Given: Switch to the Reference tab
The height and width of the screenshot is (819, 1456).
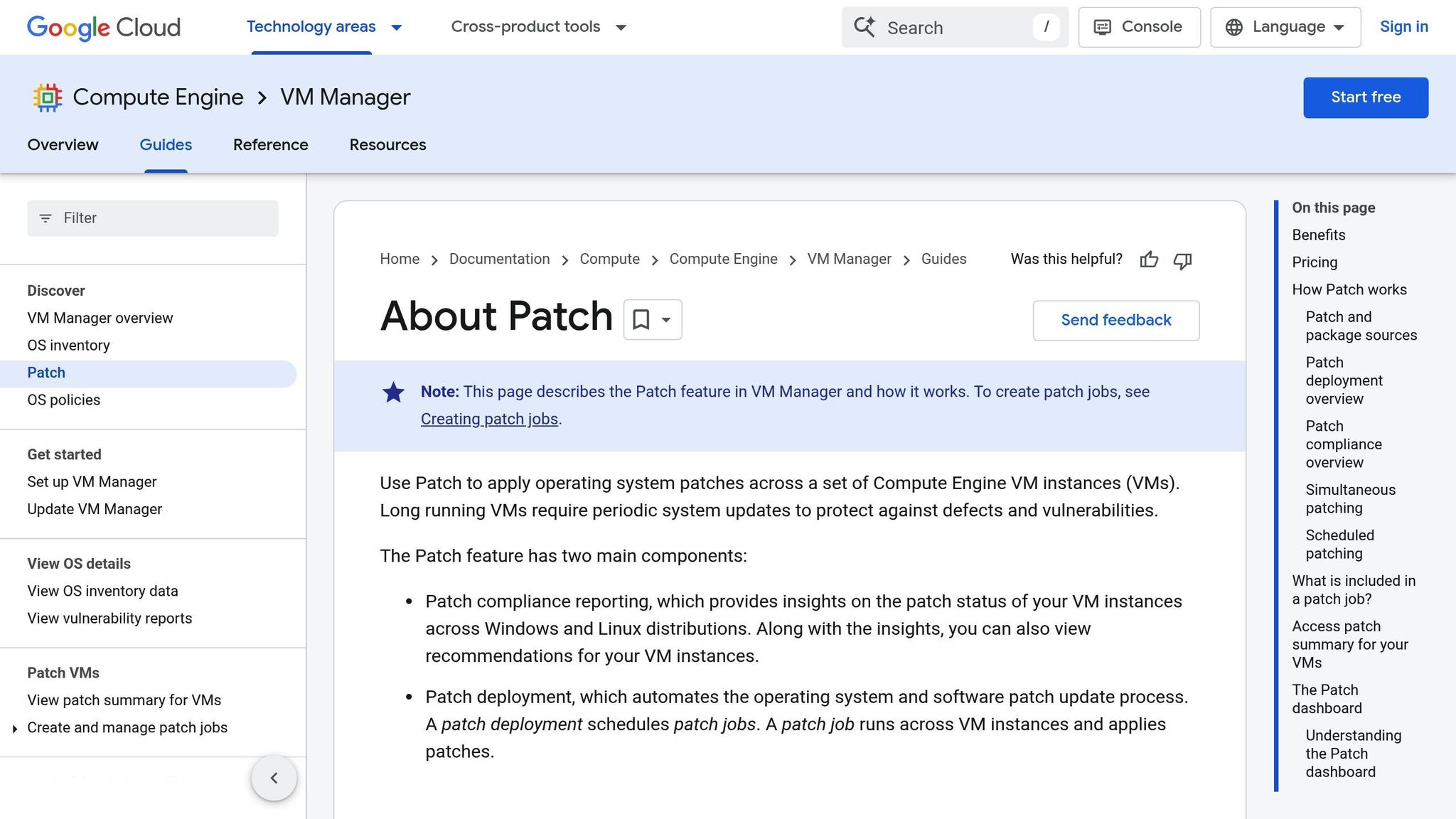Looking at the screenshot, I should 270,145.
